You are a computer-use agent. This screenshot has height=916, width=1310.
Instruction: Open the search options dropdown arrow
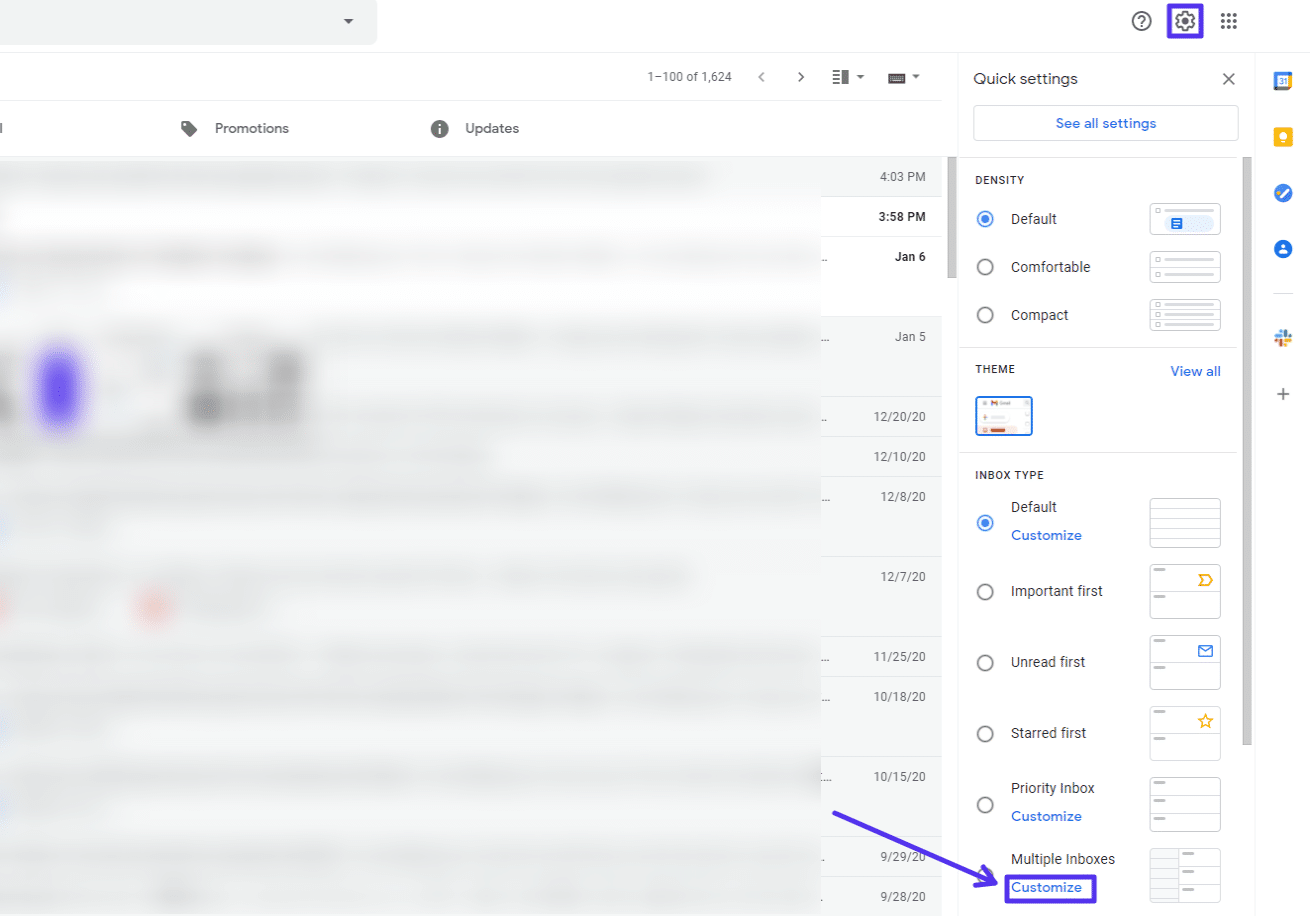coord(348,20)
